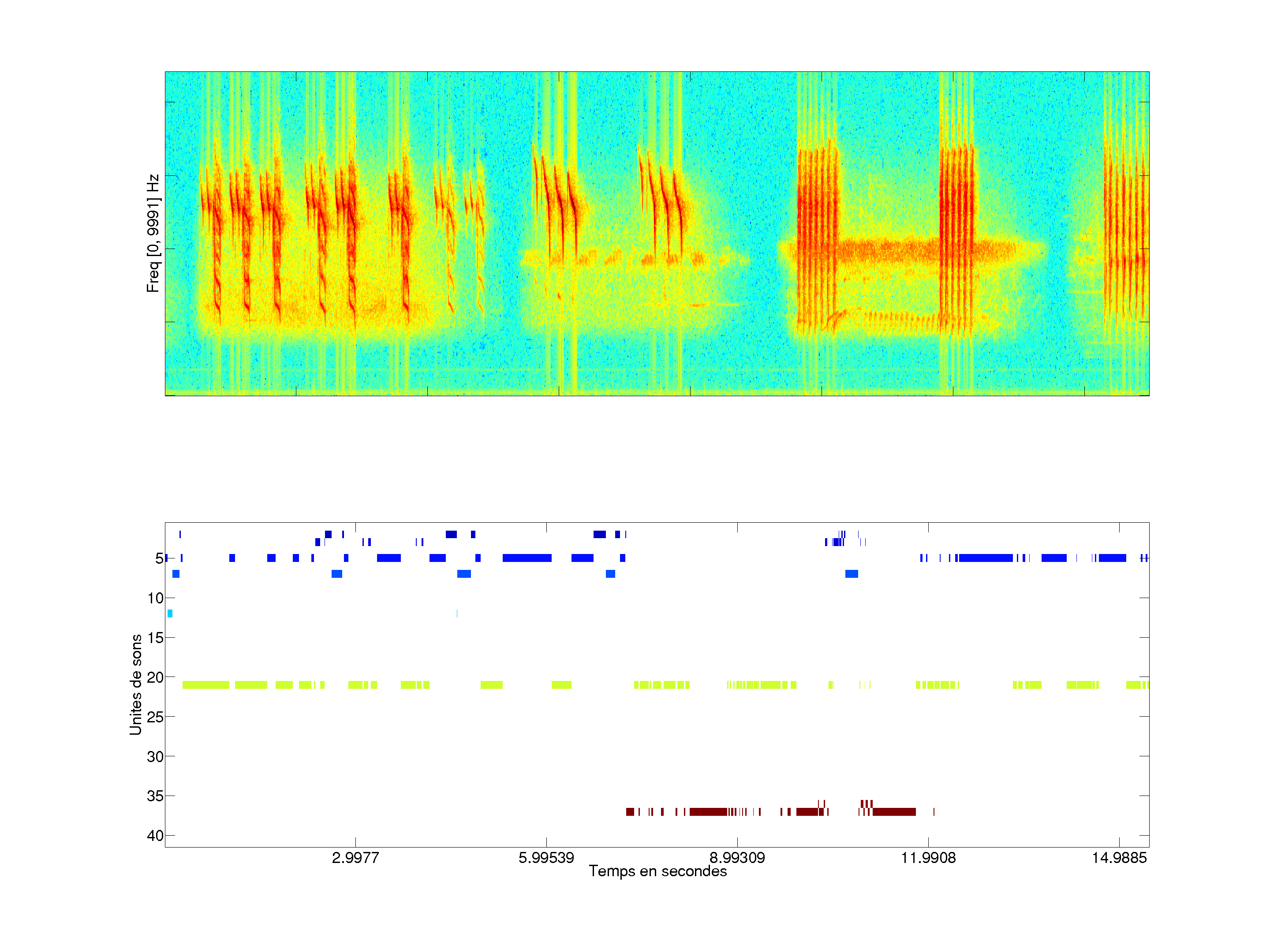Select the 8.99309 time tick label
This screenshot has width=1270, height=952.
click(x=737, y=858)
